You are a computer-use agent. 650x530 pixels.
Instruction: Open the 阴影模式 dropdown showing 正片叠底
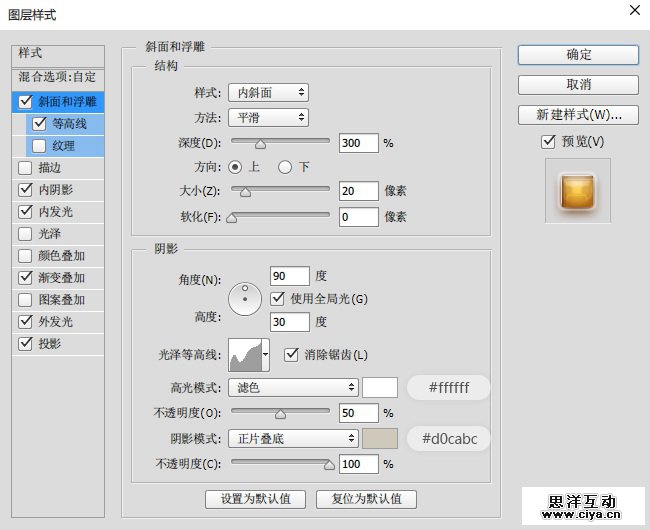[x=293, y=438]
